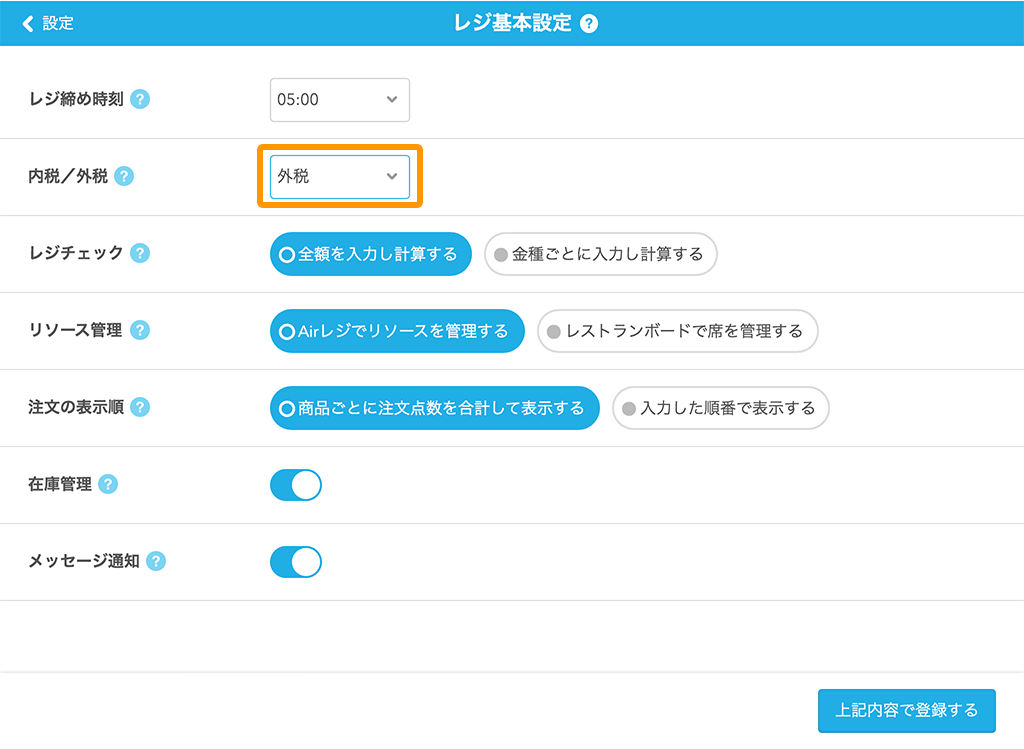1024x749 pixels.
Task: Select 金種ごとに入力し計算する option
Action: click(x=600, y=254)
